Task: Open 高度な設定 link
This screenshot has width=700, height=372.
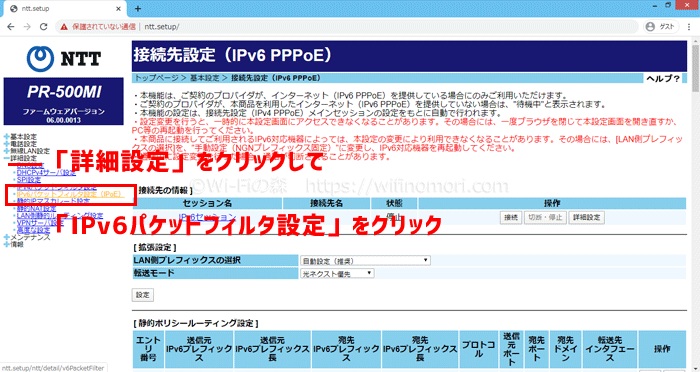Action: coord(33,230)
